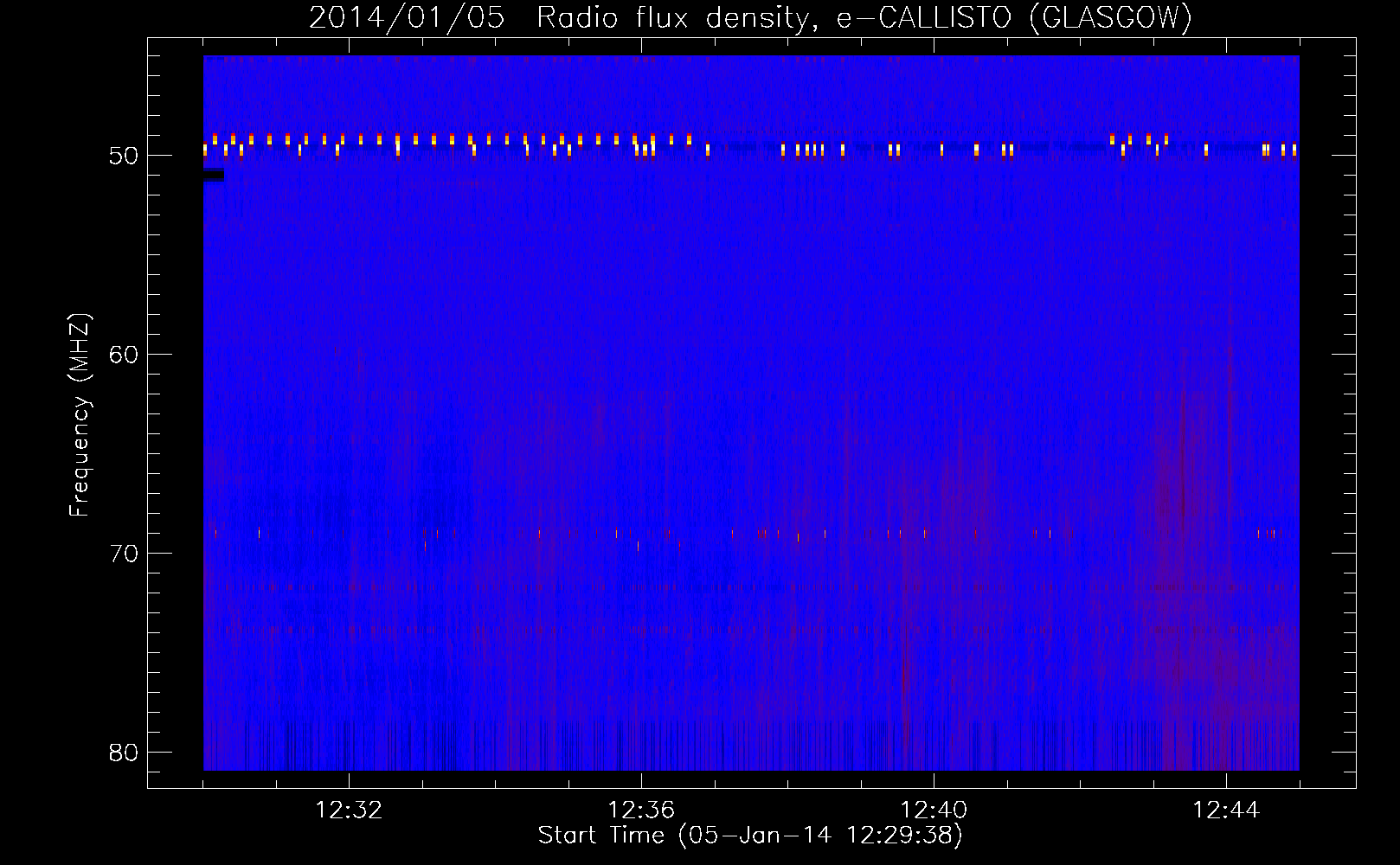The width and height of the screenshot is (1400, 865).
Task: Click the Start Time axis label
Action: 750,836
